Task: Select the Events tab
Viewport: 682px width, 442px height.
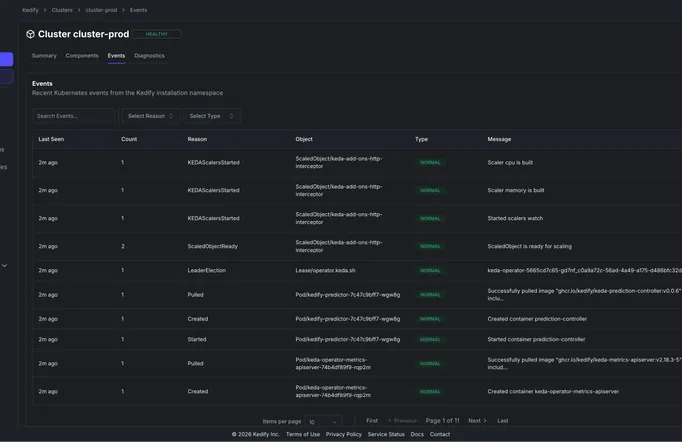Action: click(116, 56)
